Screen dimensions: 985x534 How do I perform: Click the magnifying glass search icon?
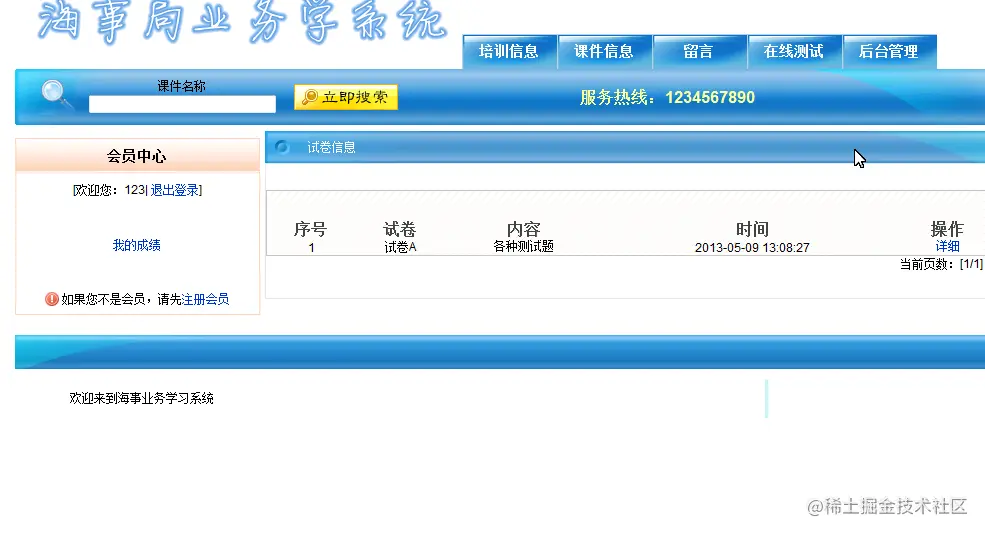(55, 94)
